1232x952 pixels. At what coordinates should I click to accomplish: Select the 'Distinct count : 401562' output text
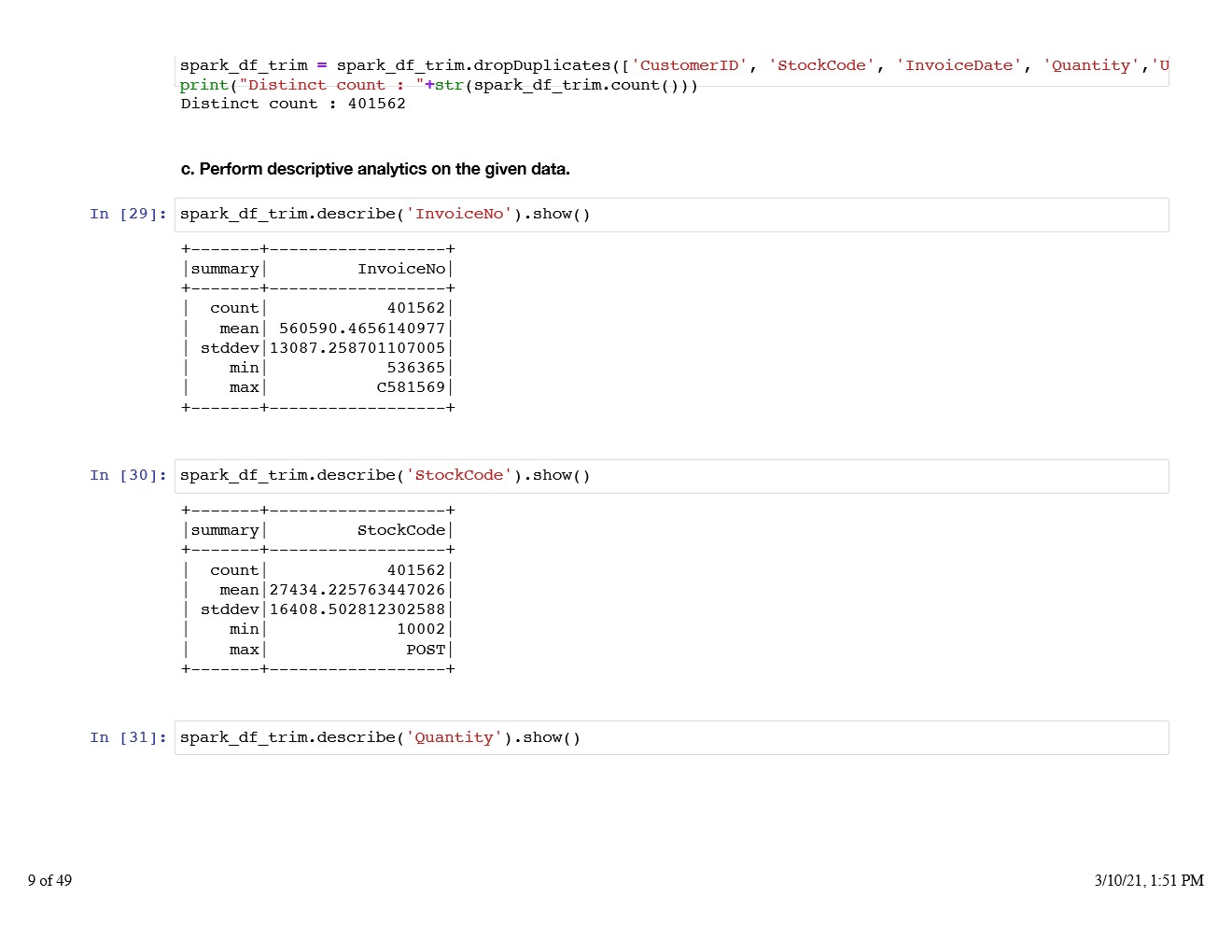click(293, 104)
